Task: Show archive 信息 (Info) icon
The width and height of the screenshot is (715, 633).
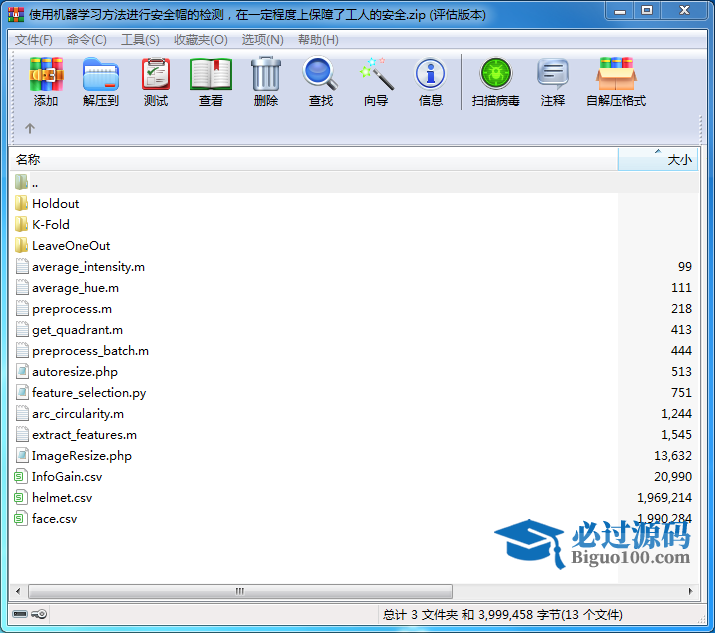Action: click(x=430, y=73)
